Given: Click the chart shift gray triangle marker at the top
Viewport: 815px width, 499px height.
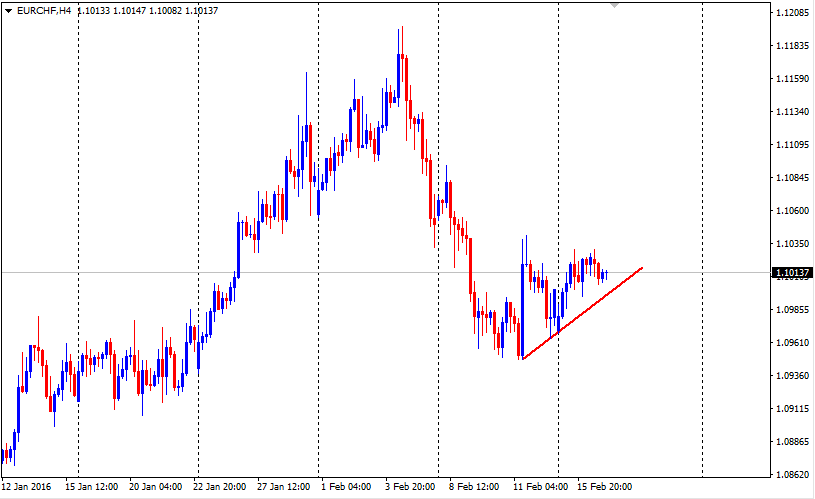Looking at the screenshot, I should pos(614,5).
